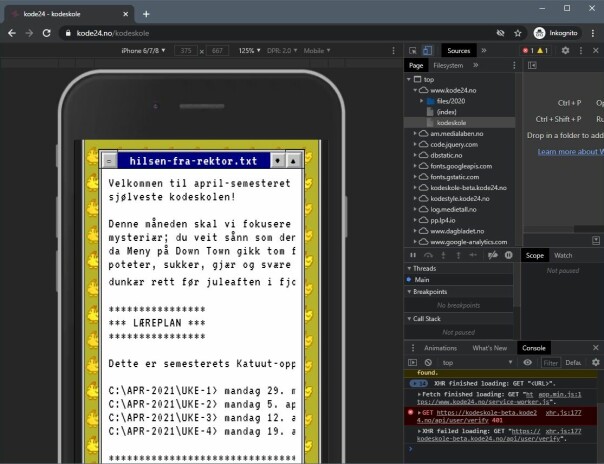Collapse the top frame tree node

(409, 79)
